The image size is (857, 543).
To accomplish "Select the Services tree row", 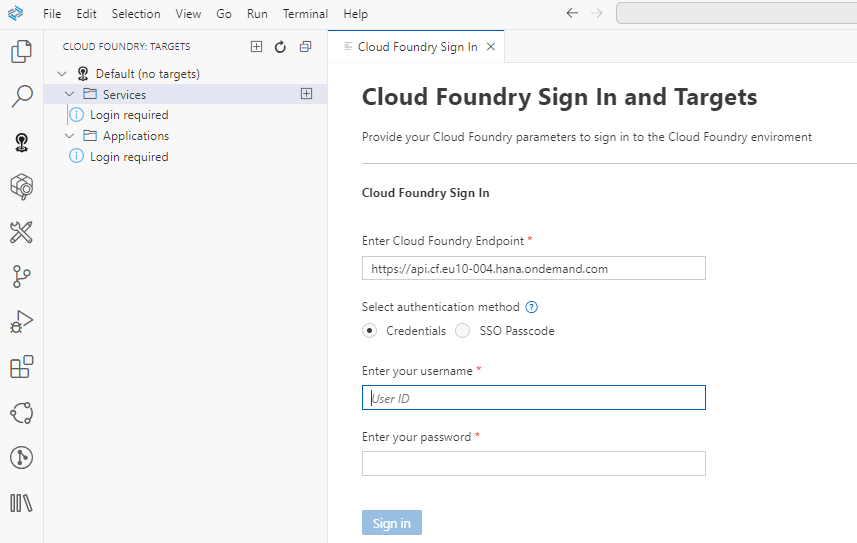I will coord(186,94).
